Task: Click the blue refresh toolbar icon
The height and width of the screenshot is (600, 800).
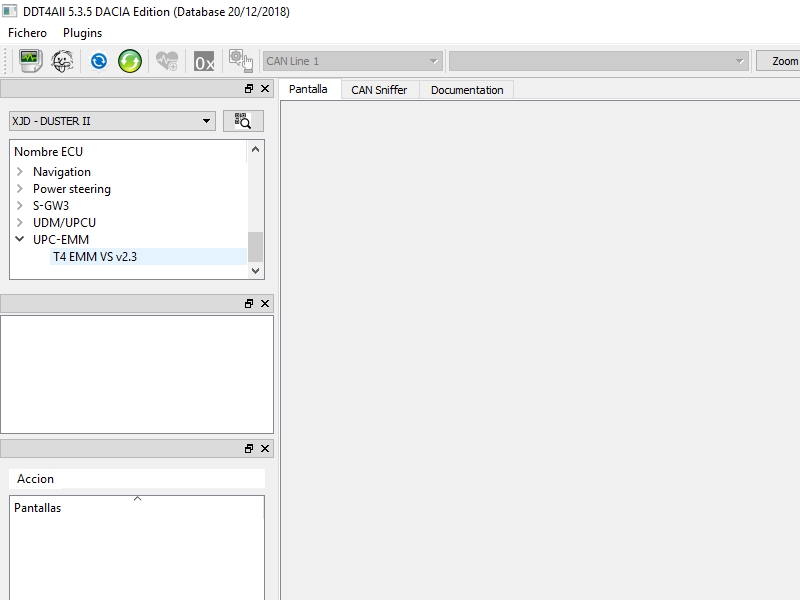Action: click(x=98, y=61)
